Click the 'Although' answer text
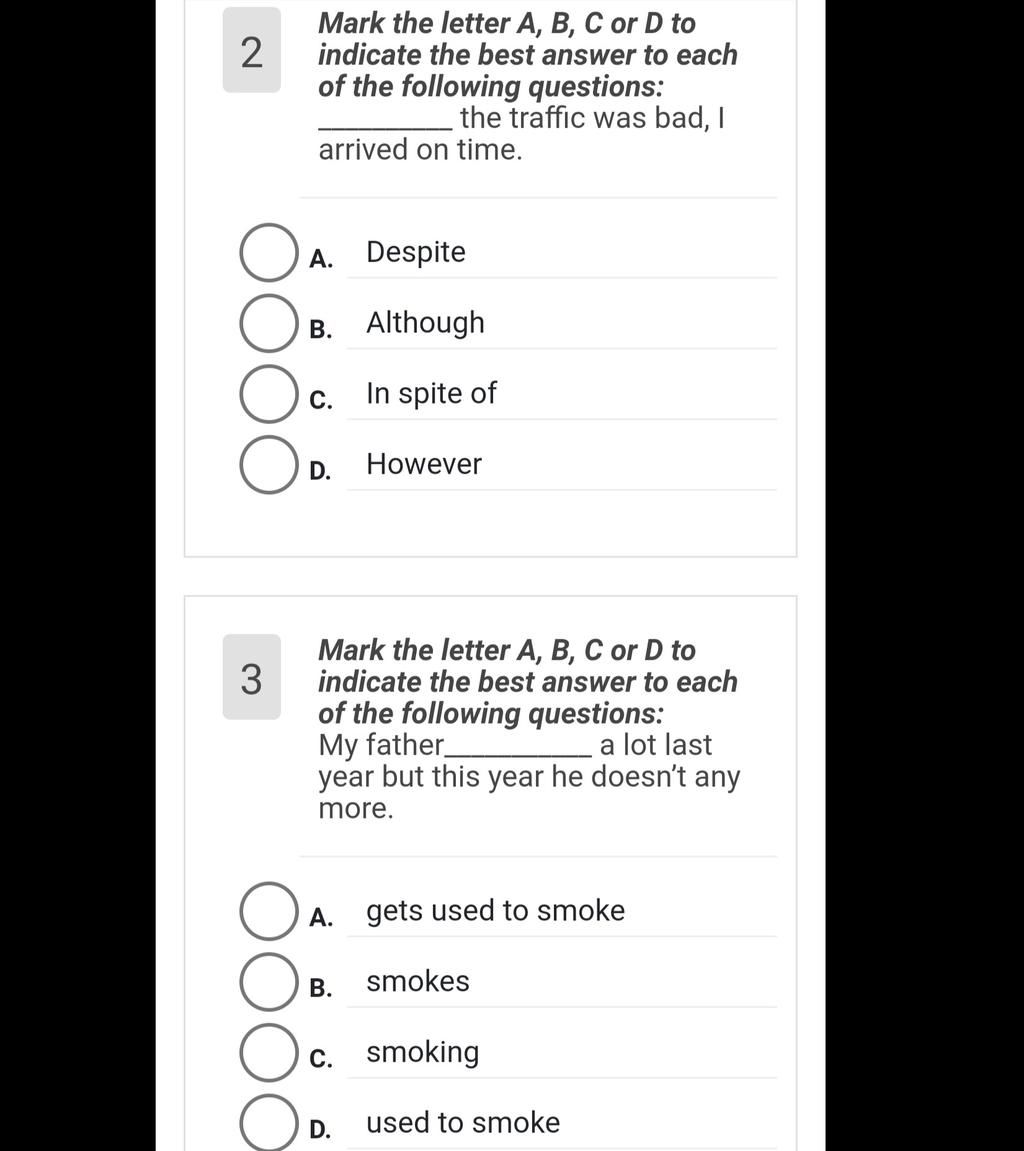 pos(426,323)
